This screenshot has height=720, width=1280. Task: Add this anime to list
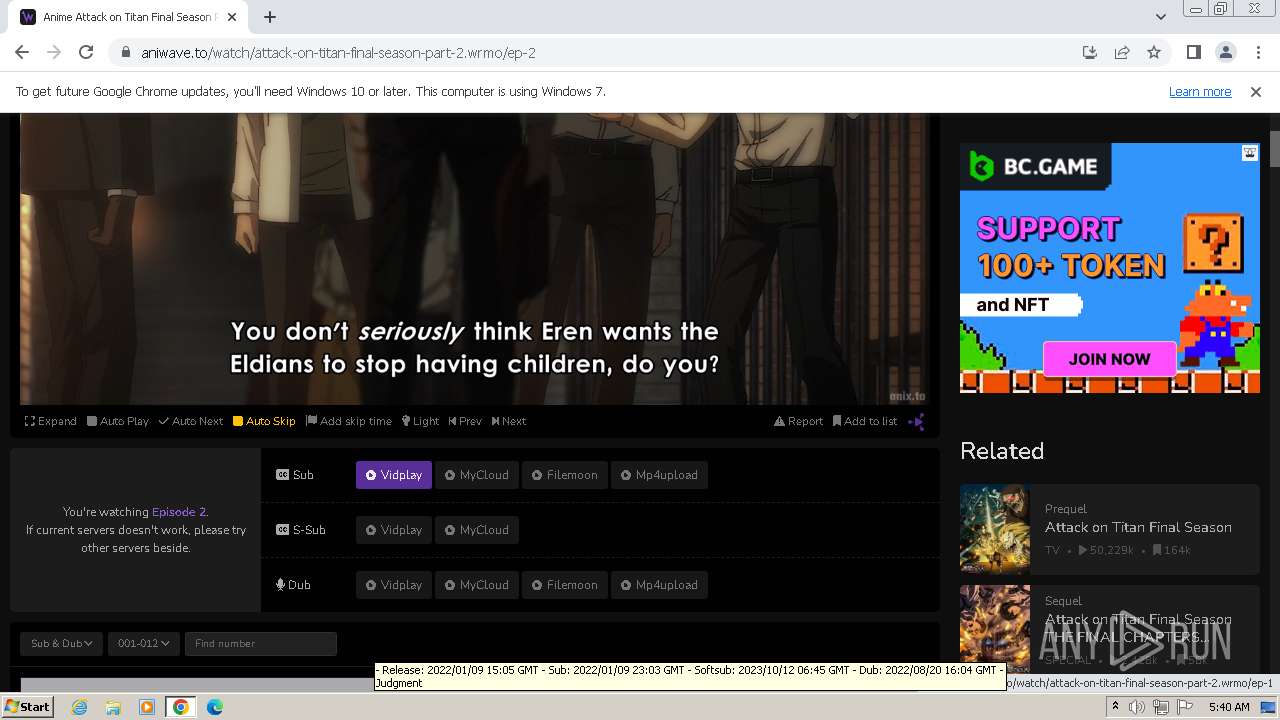coord(865,421)
